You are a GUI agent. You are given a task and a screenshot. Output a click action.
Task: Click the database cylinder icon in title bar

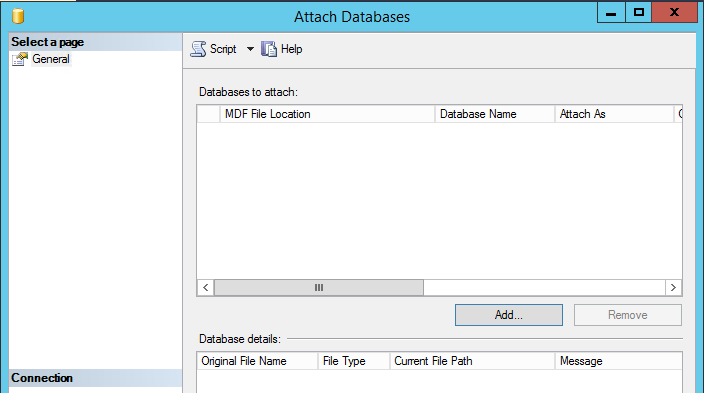(18, 16)
